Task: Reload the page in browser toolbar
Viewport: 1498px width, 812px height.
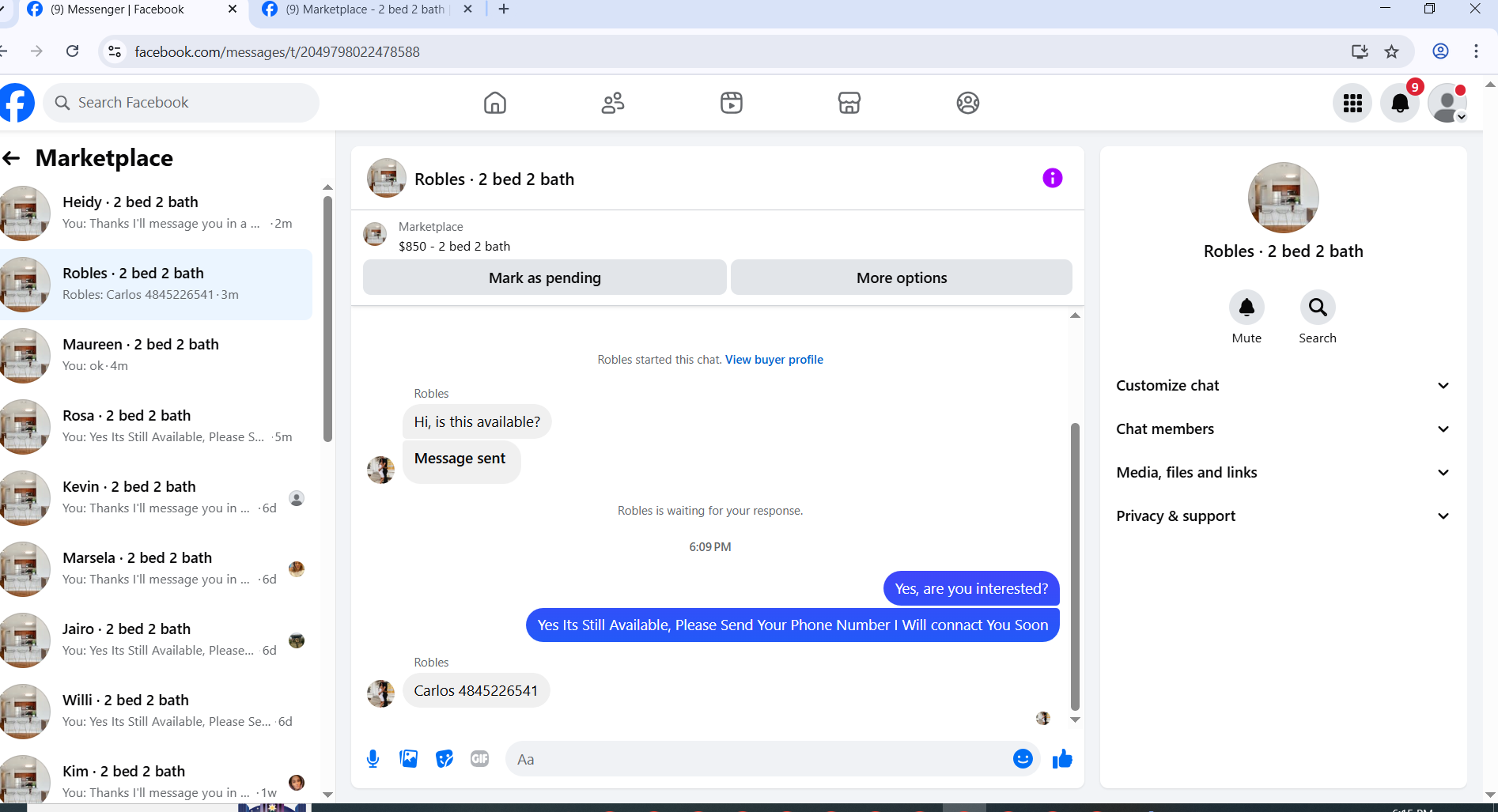Action: tap(72, 51)
